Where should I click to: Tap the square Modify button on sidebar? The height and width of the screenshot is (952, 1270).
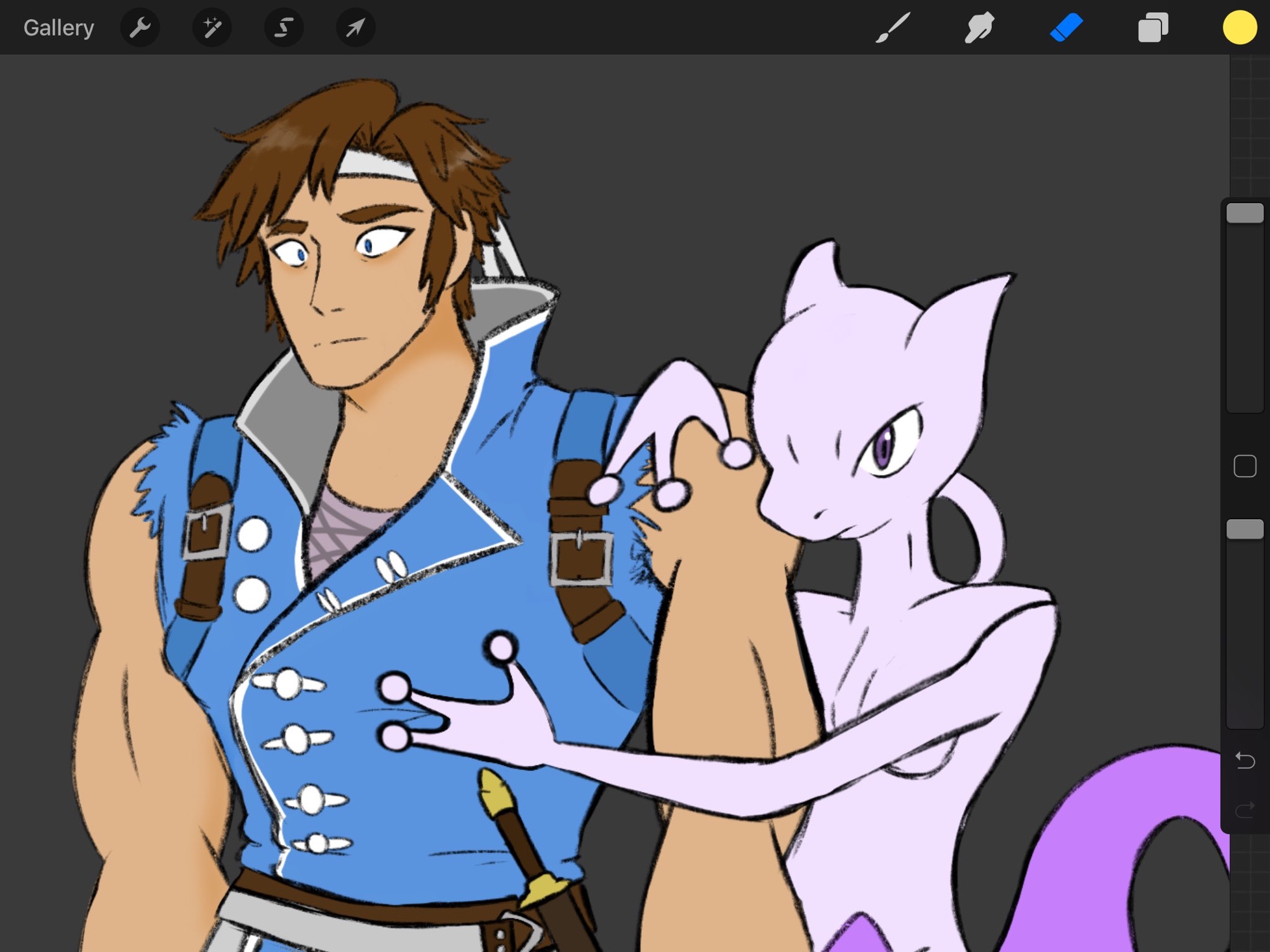1245,466
